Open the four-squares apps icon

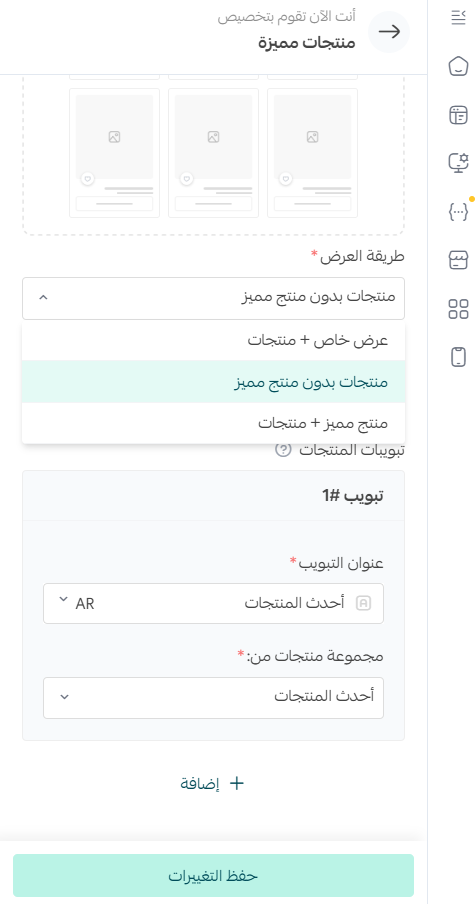(458, 309)
